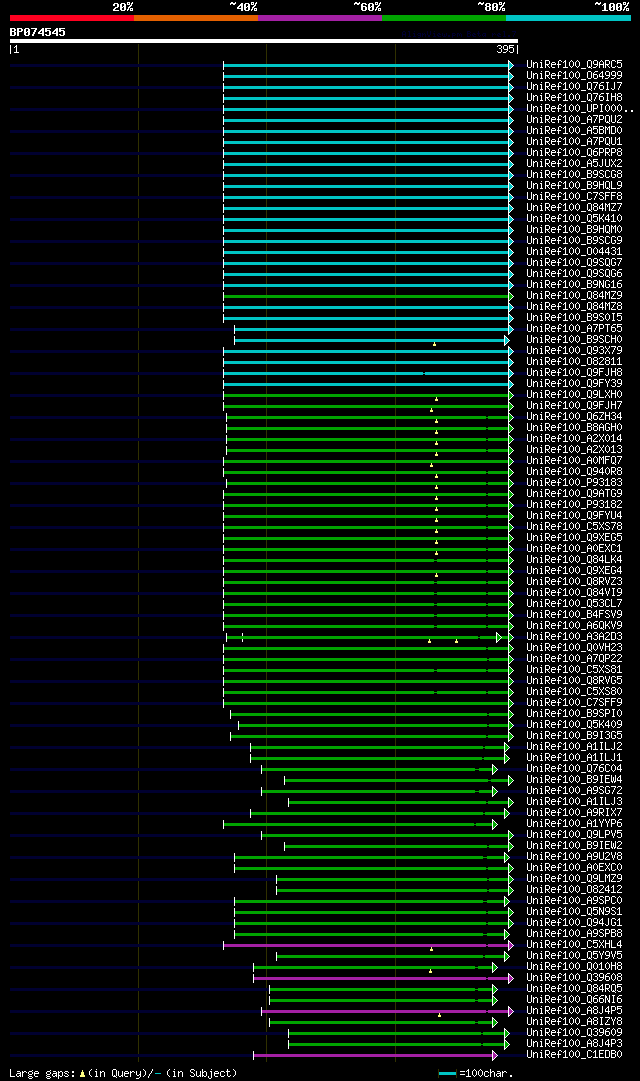Click the UniRef100_C1EDB0 label

(574, 1055)
